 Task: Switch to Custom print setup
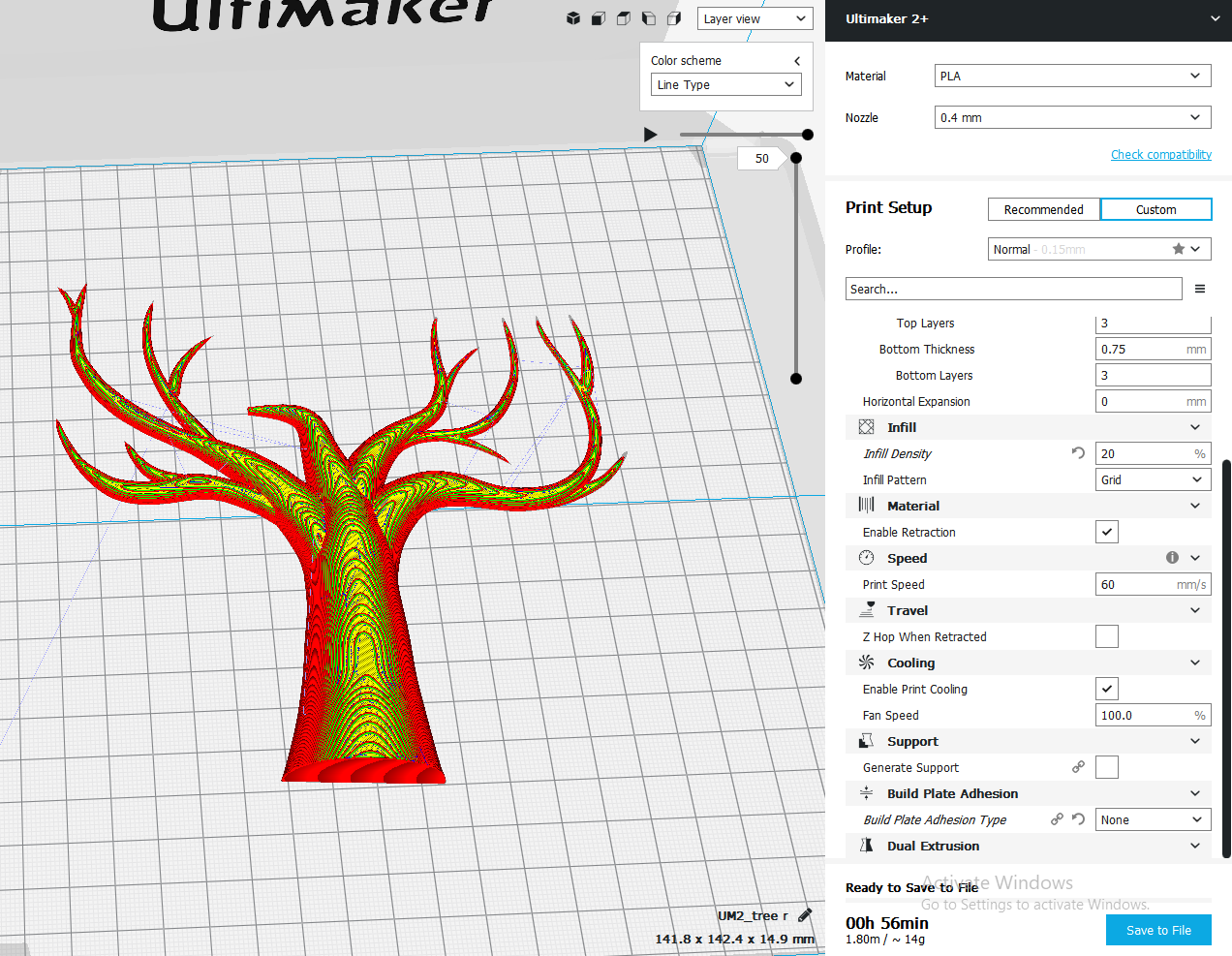pyautogui.click(x=1155, y=209)
